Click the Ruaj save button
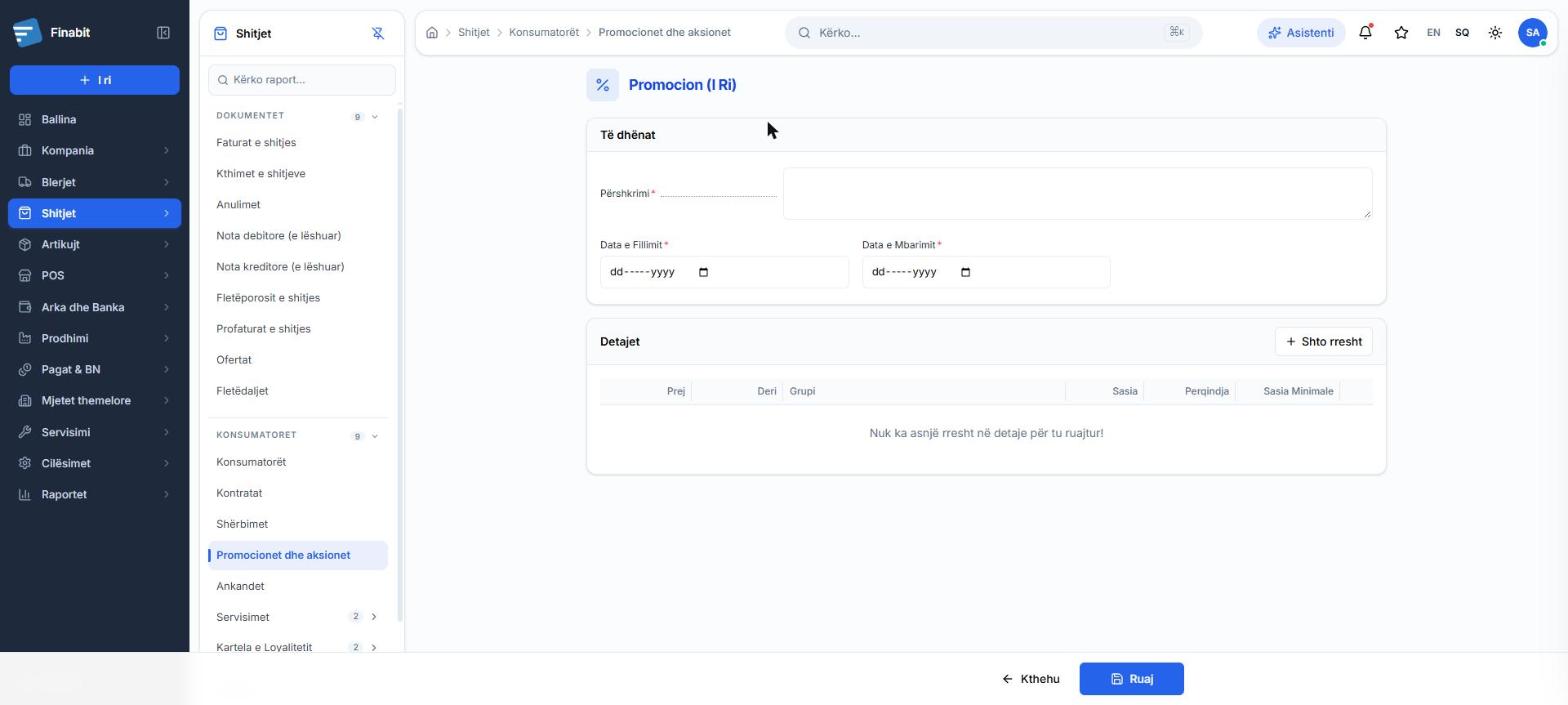Image resolution: width=1568 pixels, height=705 pixels. click(1131, 679)
